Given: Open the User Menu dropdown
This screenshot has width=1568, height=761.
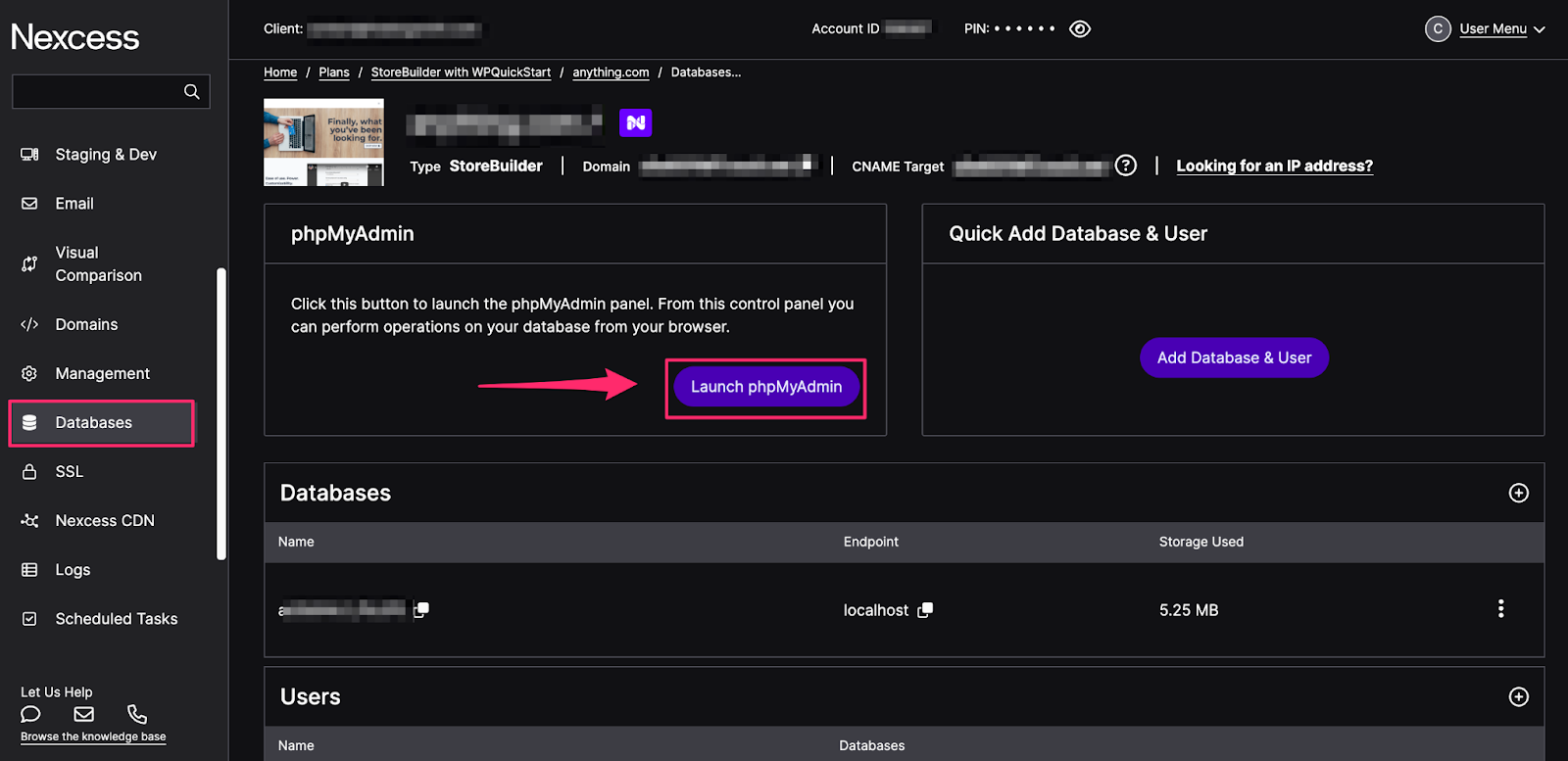Looking at the screenshot, I should [1493, 29].
